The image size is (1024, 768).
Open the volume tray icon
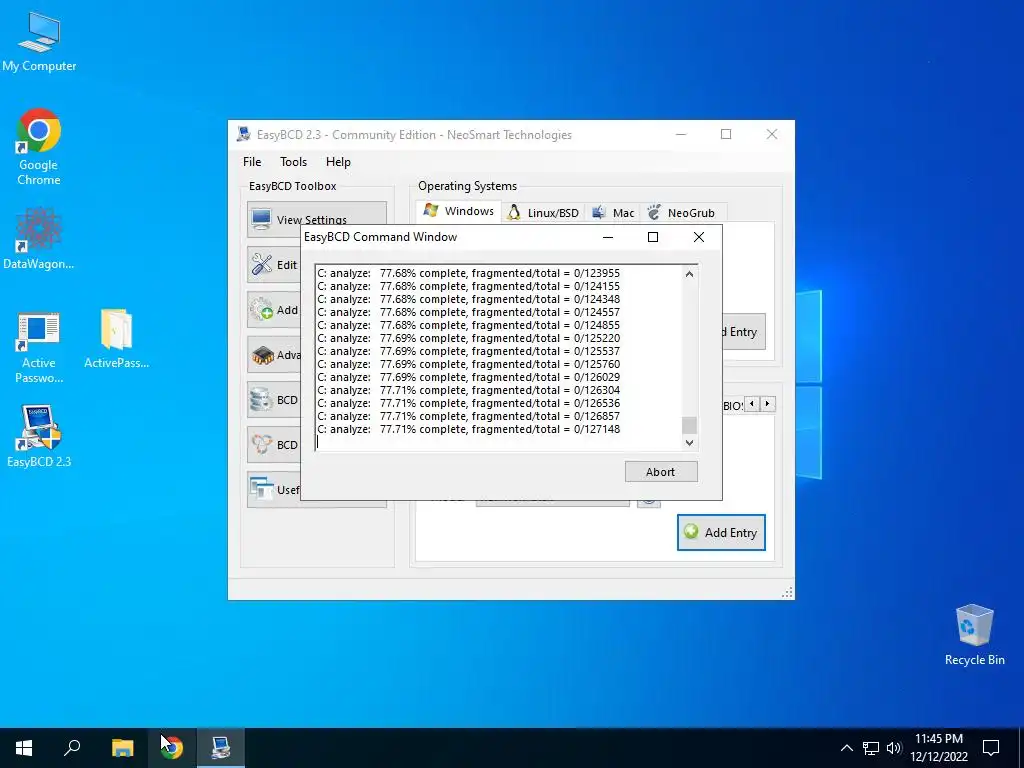pyautogui.click(x=893, y=748)
